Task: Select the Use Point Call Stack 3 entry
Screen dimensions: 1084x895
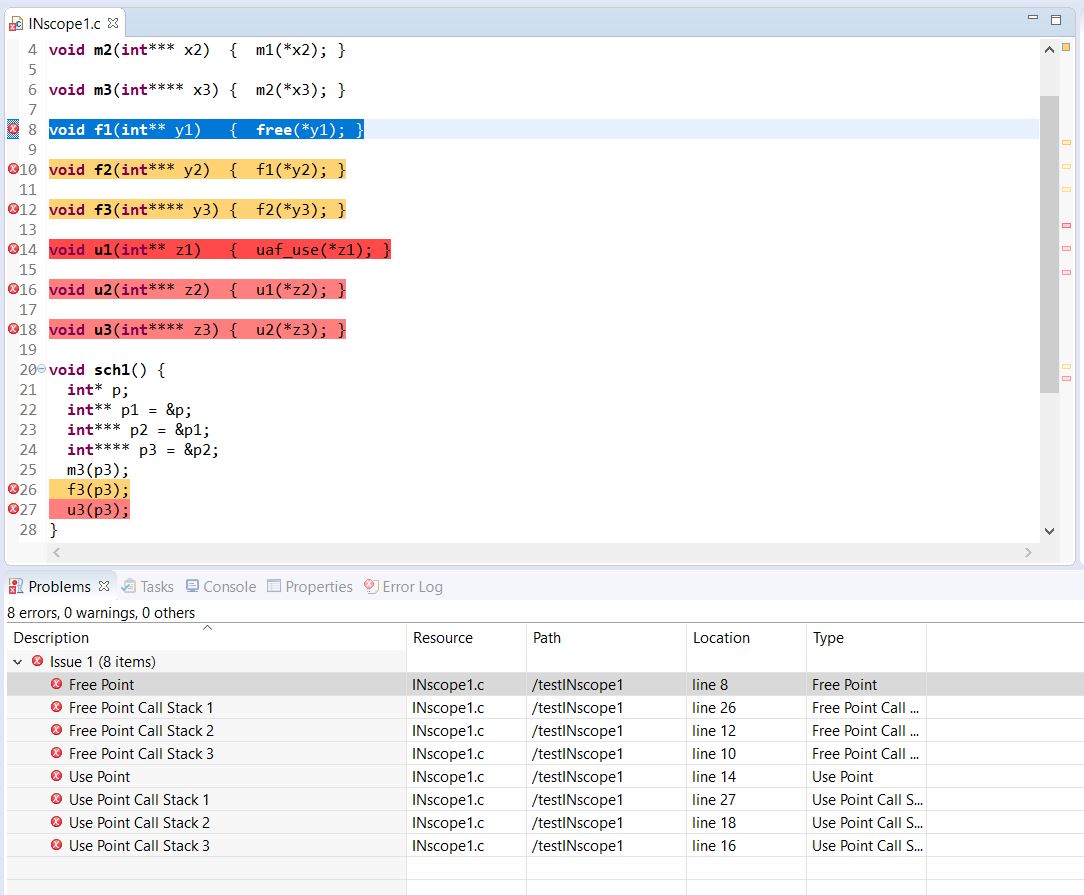Action: 139,845
